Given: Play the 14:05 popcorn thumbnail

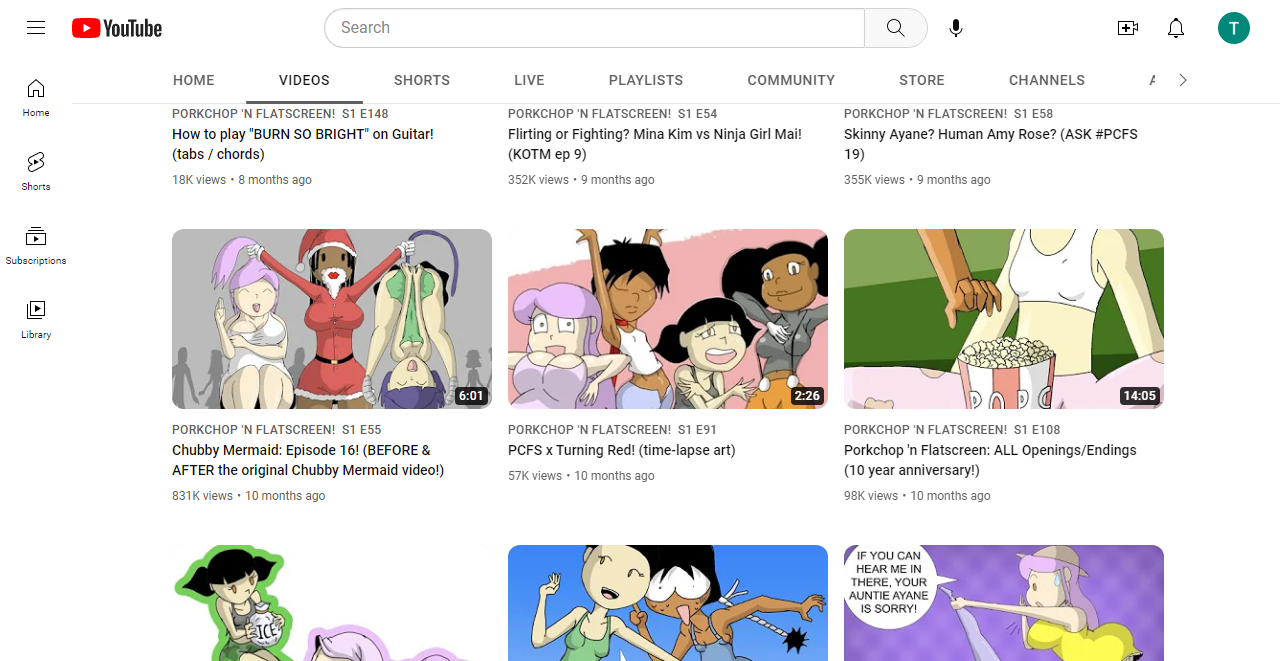Looking at the screenshot, I should (x=1004, y=319).
